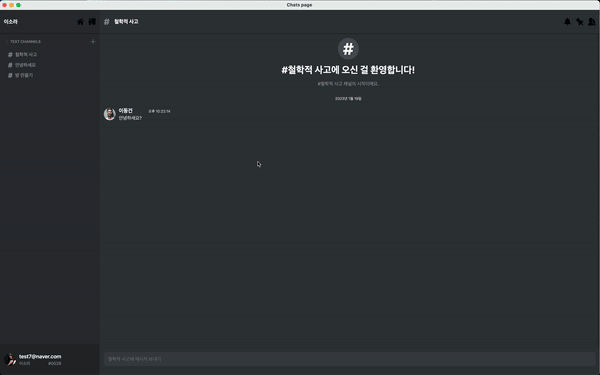Click the server name 이소라
Screen dimensions: 600x375
[11, 22]
